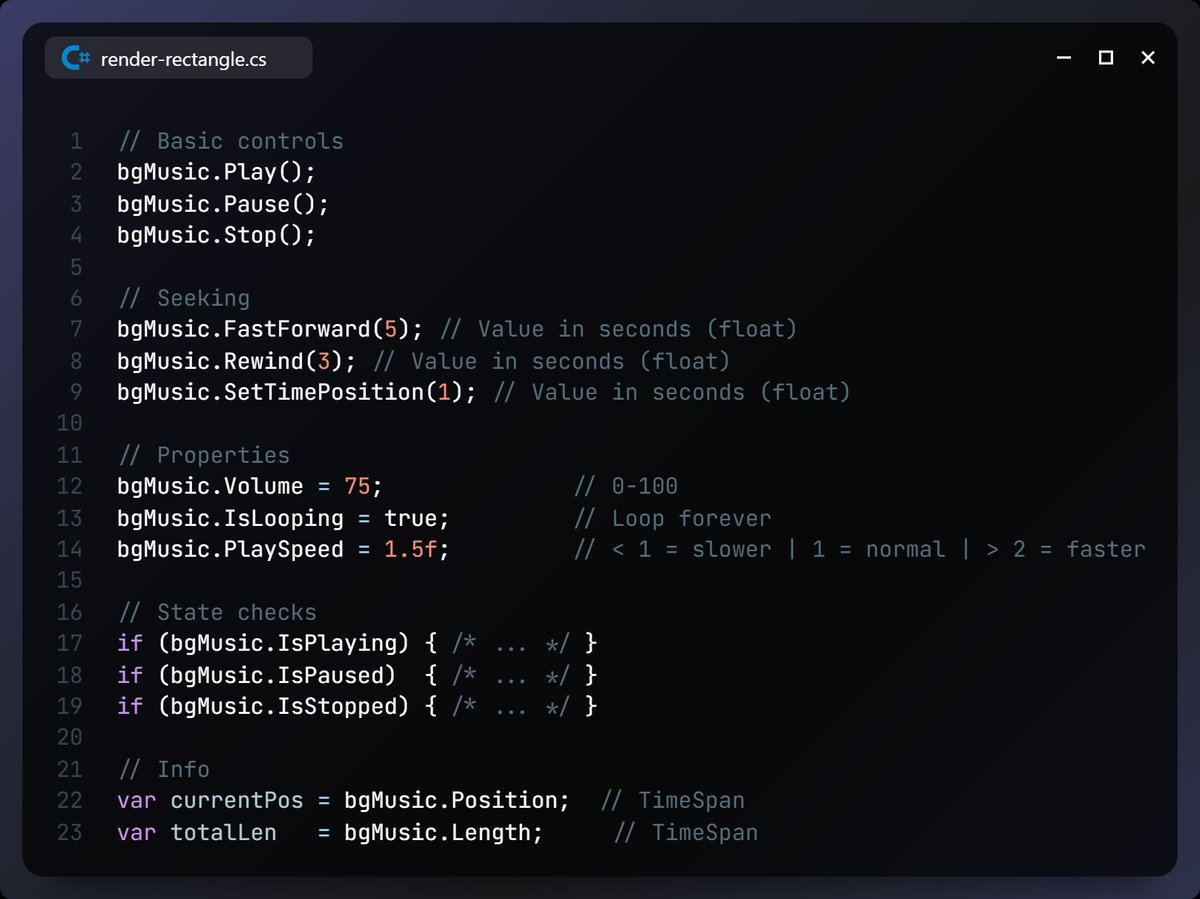Select the render-rectangle.cs tab
The width and height of the screenshot is (1200, 899).
pyautogui.click(x=179, y=58)
